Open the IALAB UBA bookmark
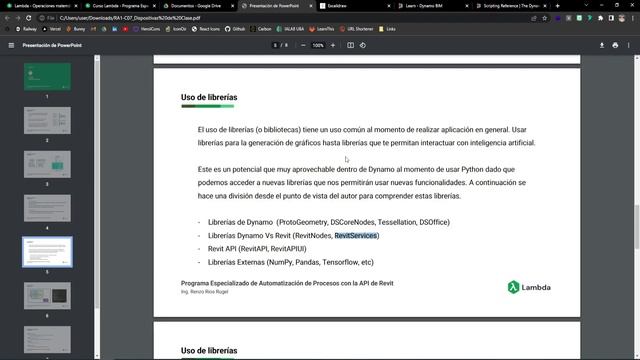 coord(290,29)
